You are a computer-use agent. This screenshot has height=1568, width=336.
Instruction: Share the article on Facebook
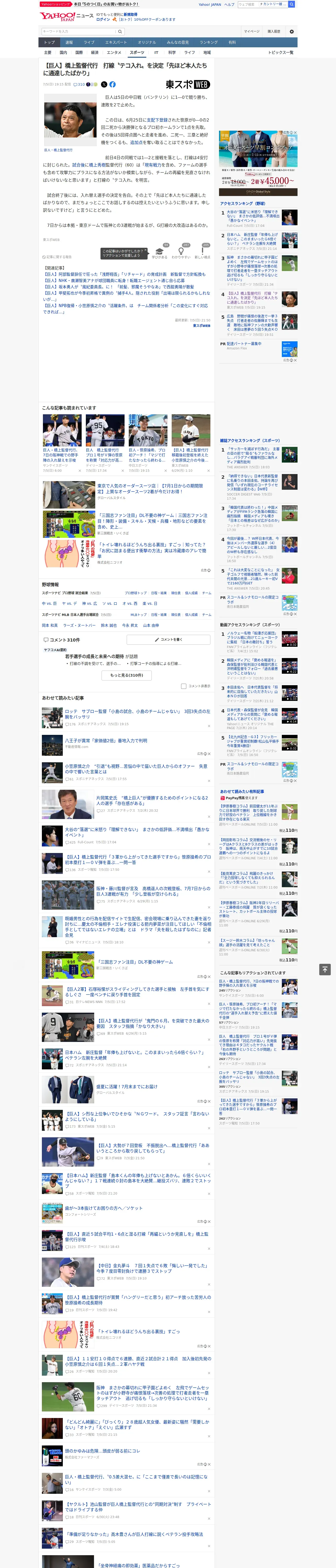(112, 85)
